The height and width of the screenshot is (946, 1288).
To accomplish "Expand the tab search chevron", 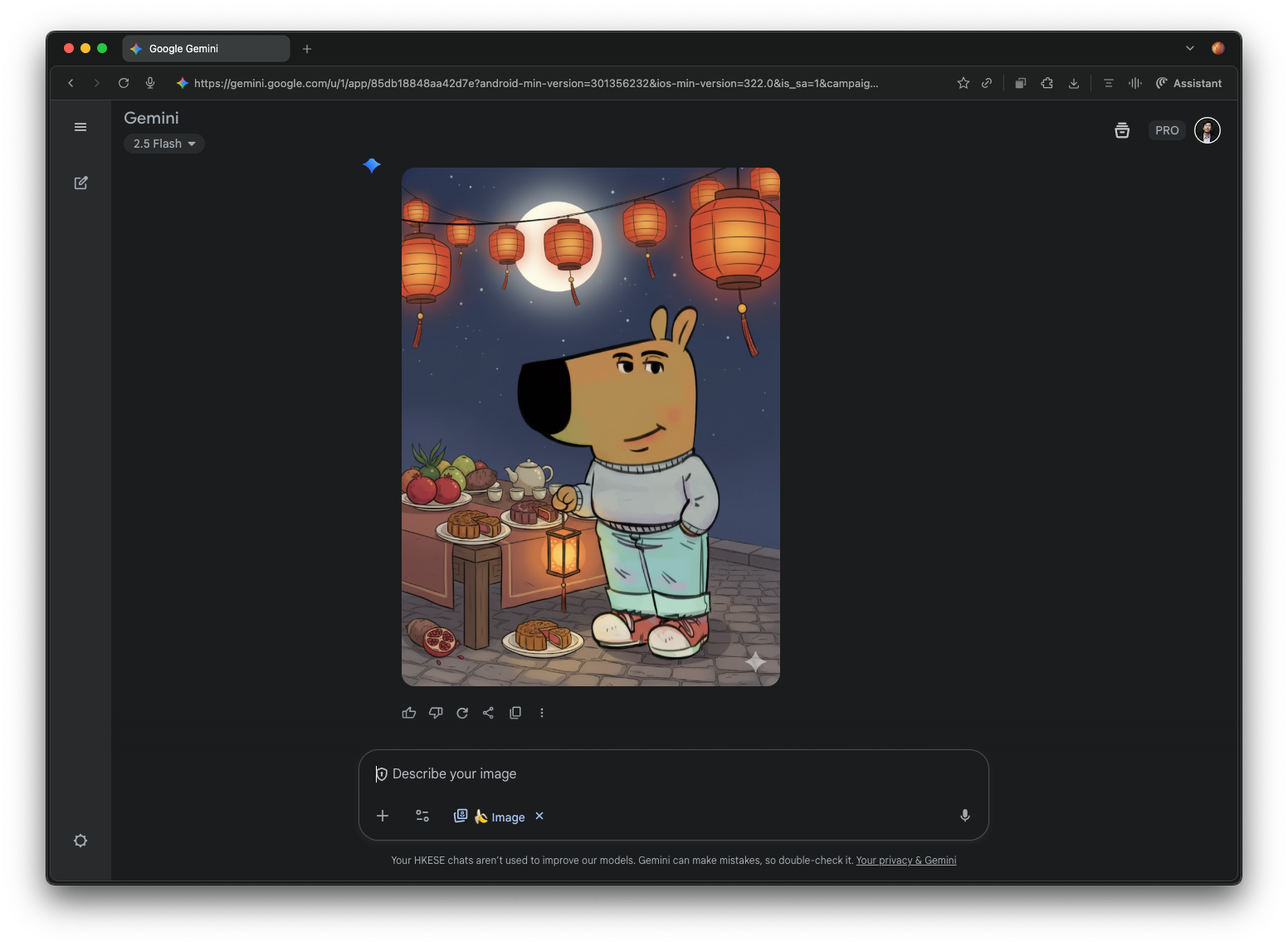I will click(x=1189, y=48).
